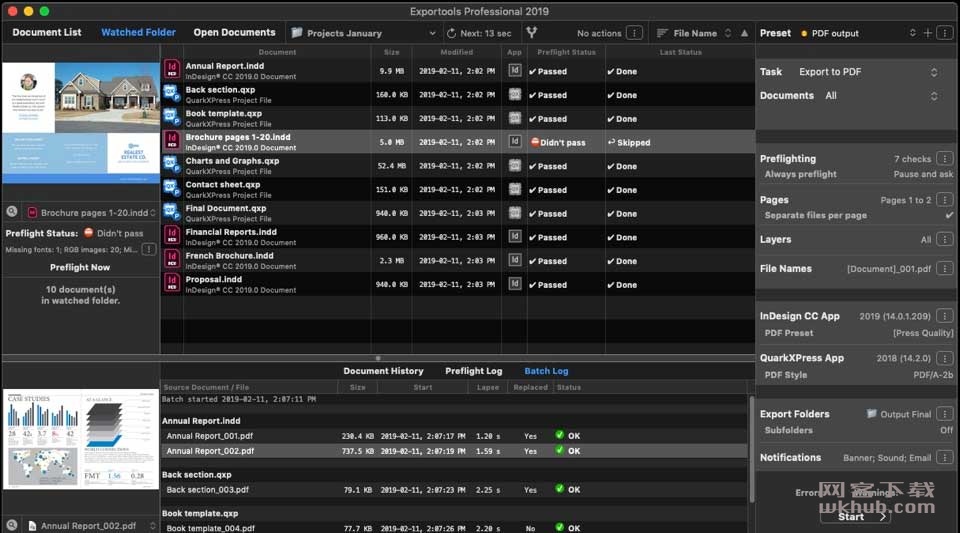Click InDesign icon for Annual Report.indd

[172, 69]
